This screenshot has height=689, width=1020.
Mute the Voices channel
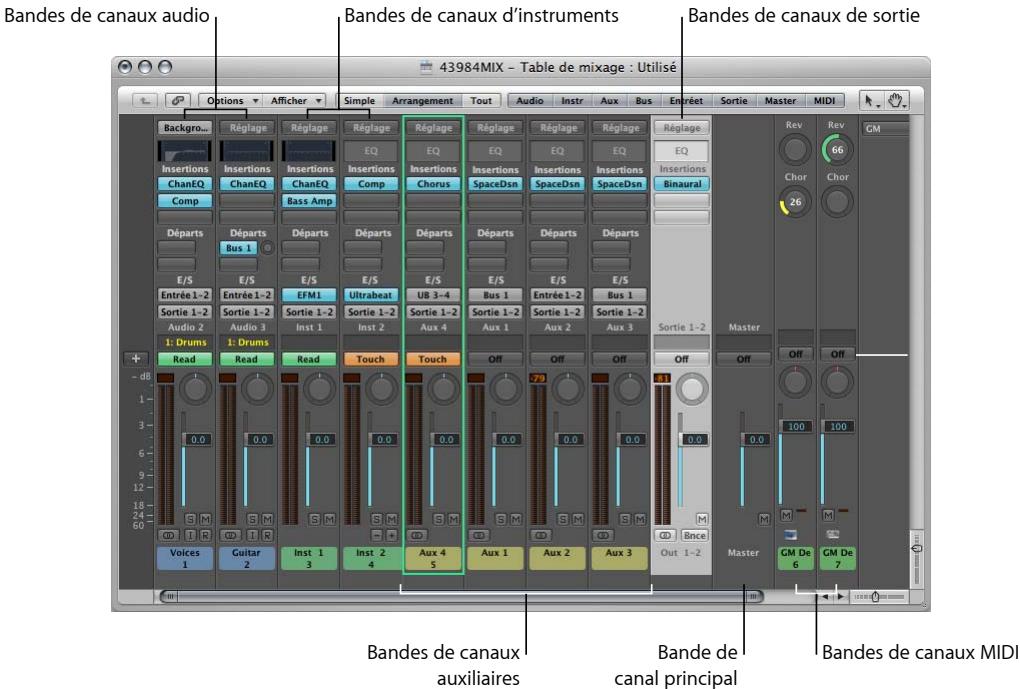[x=205, y=519]
